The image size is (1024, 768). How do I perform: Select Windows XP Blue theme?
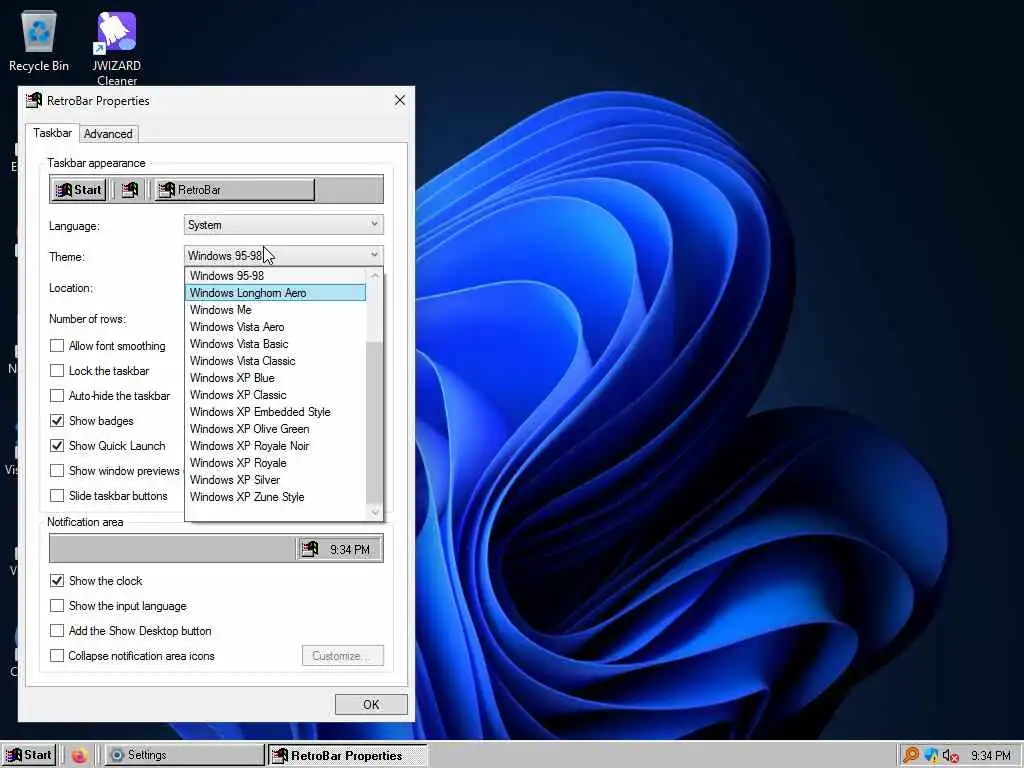tap(276, 377)
